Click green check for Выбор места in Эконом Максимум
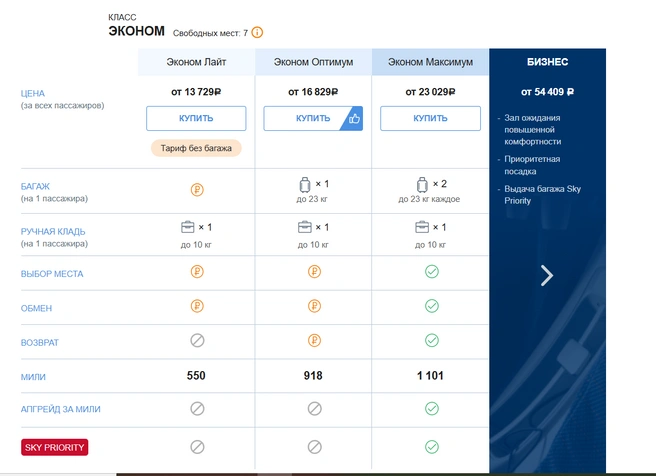This screenshot has height=476, width=656. pyautogui.click(x=432, y=272)
